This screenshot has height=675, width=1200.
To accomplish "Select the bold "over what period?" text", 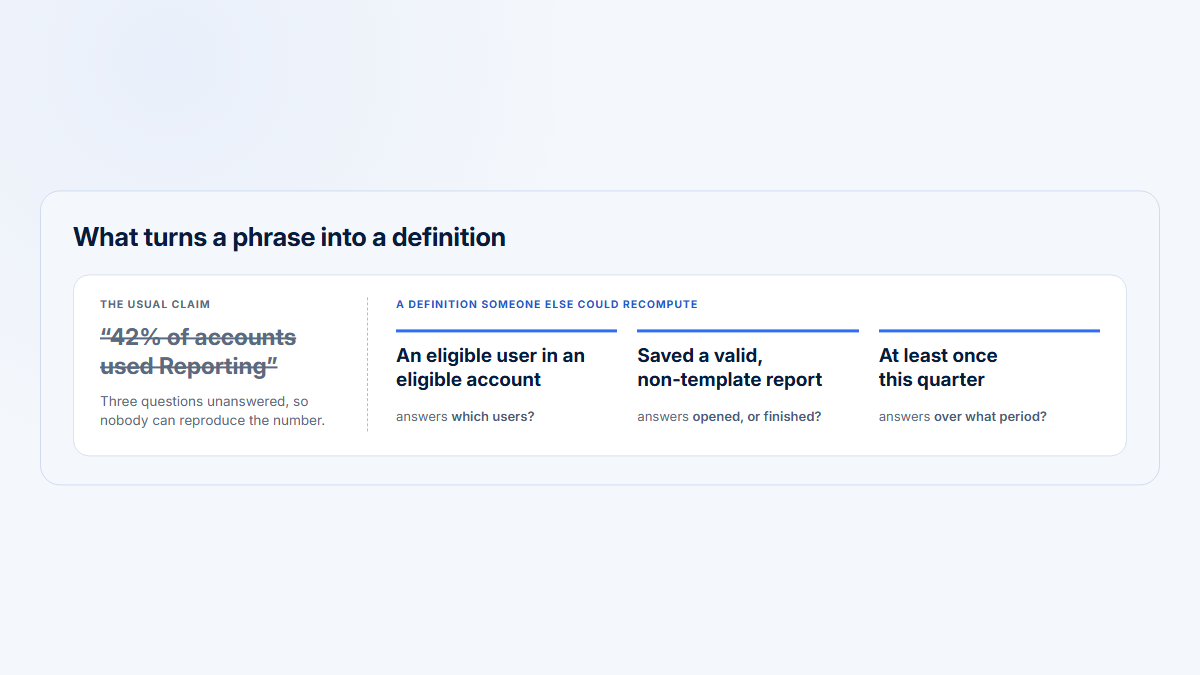I will click(990, 416).
